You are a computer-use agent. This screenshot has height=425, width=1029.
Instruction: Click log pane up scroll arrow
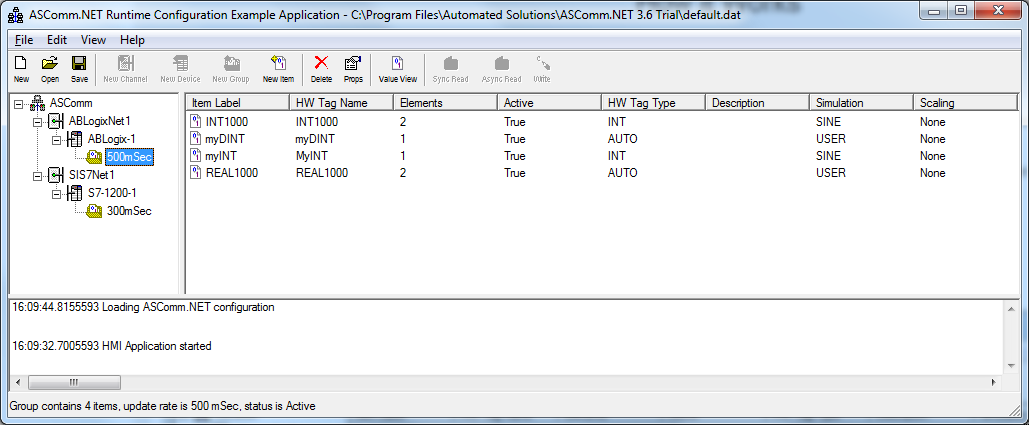click(1011, 308)
